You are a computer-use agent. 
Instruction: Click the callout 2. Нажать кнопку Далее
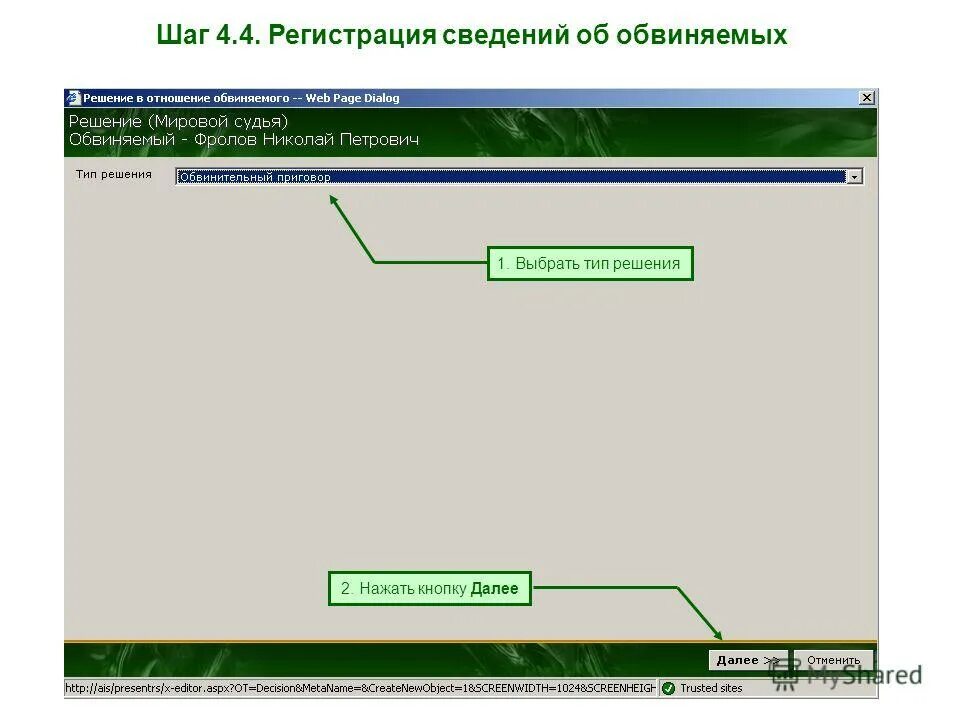tap(430, 589)
